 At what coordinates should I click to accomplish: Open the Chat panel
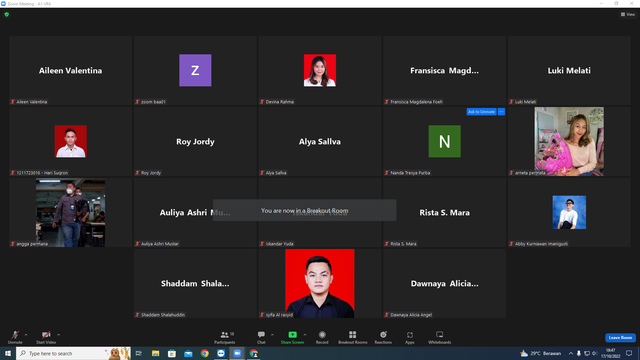[x=261, y=337]
